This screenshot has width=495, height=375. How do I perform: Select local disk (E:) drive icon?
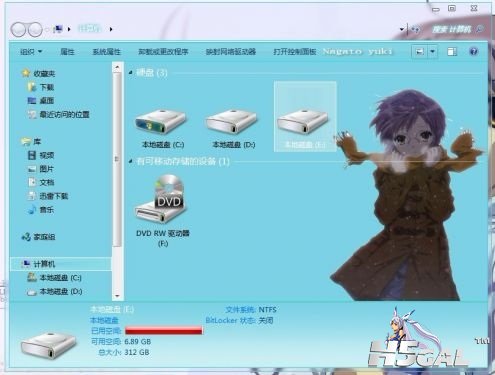pyautogui.click(x=303, y=122)
